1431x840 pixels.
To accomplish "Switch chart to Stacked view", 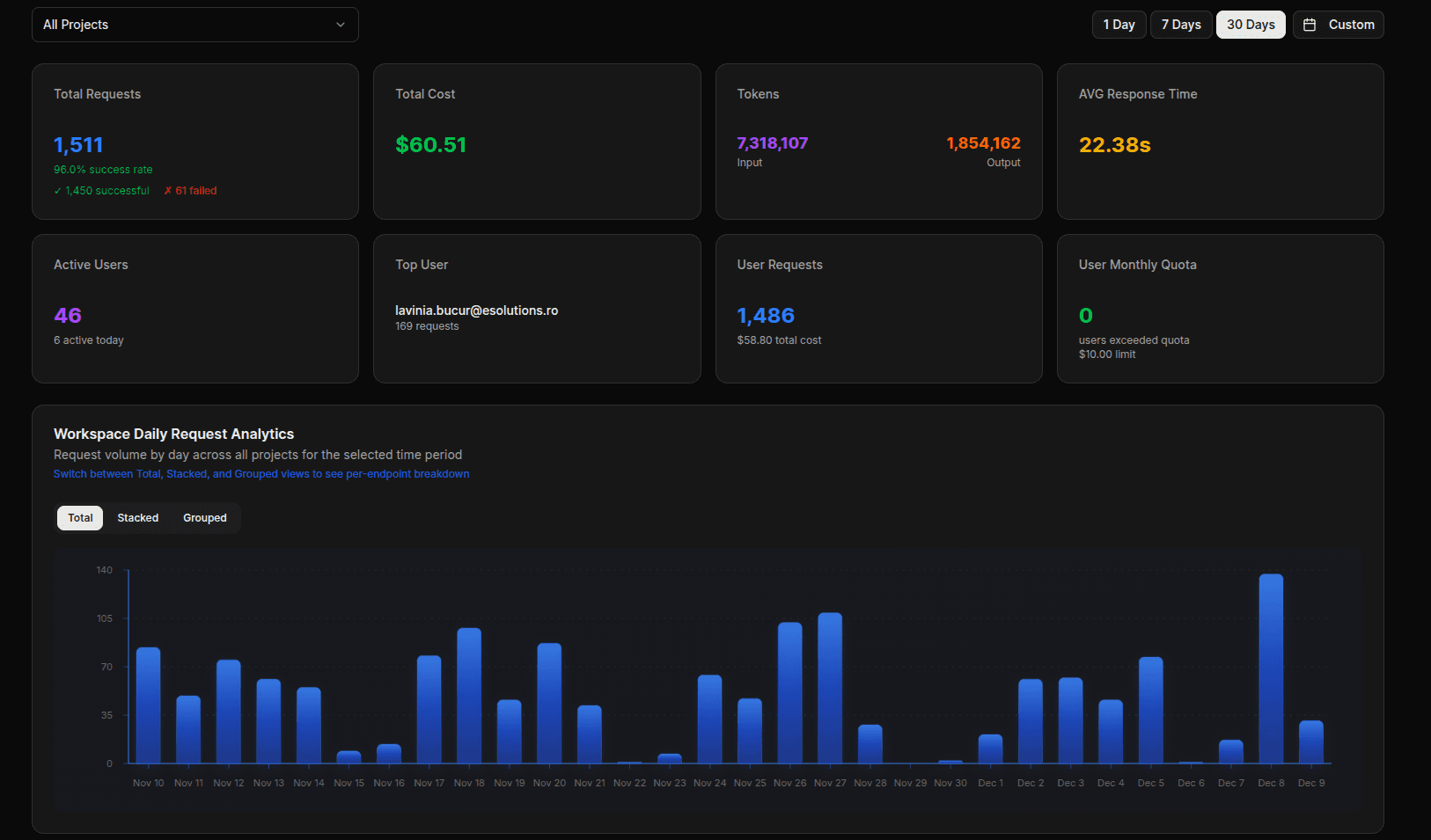I will point(138,518).
